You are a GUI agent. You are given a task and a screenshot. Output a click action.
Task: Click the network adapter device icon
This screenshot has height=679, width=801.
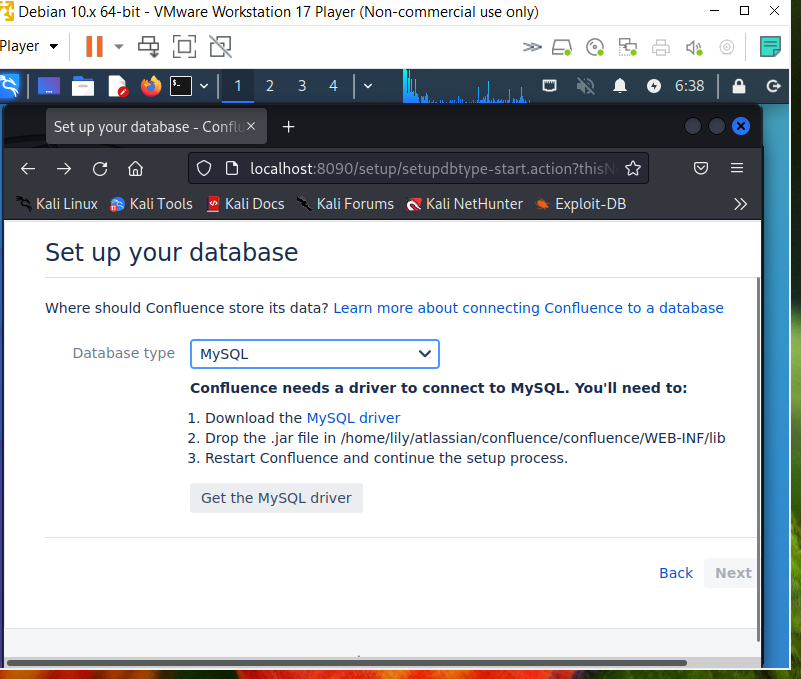click(628, 48)
